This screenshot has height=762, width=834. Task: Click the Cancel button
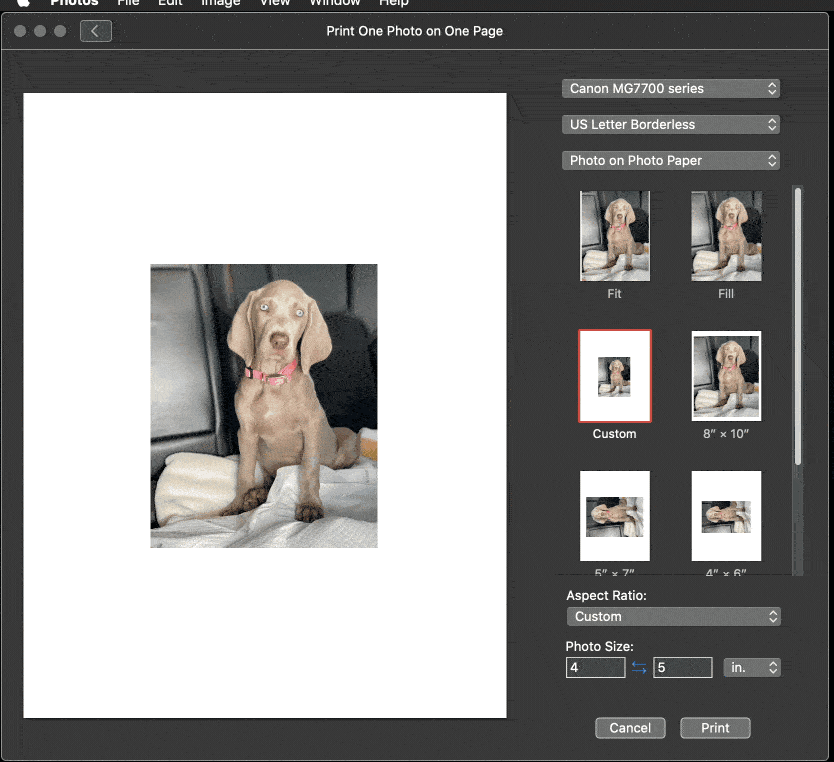click(x=630, y=728)
